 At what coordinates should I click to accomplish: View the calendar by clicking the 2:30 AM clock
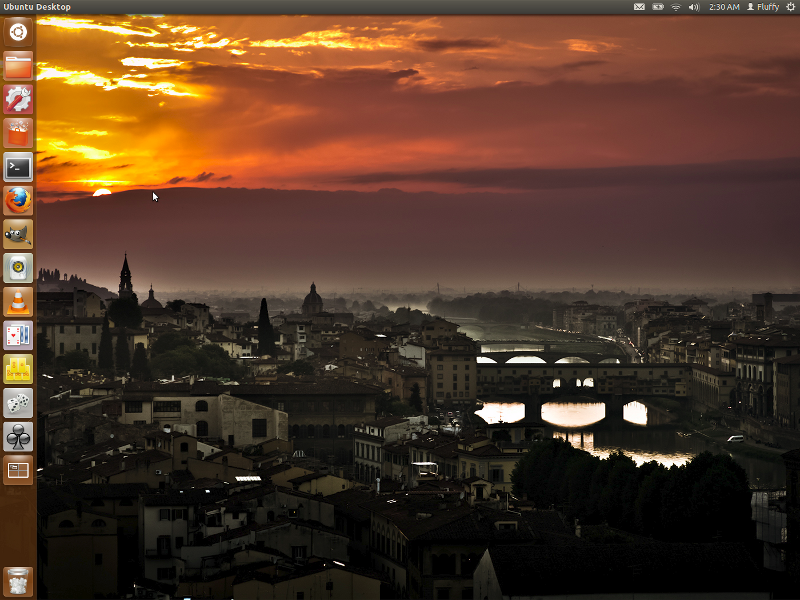pos(724,7)
